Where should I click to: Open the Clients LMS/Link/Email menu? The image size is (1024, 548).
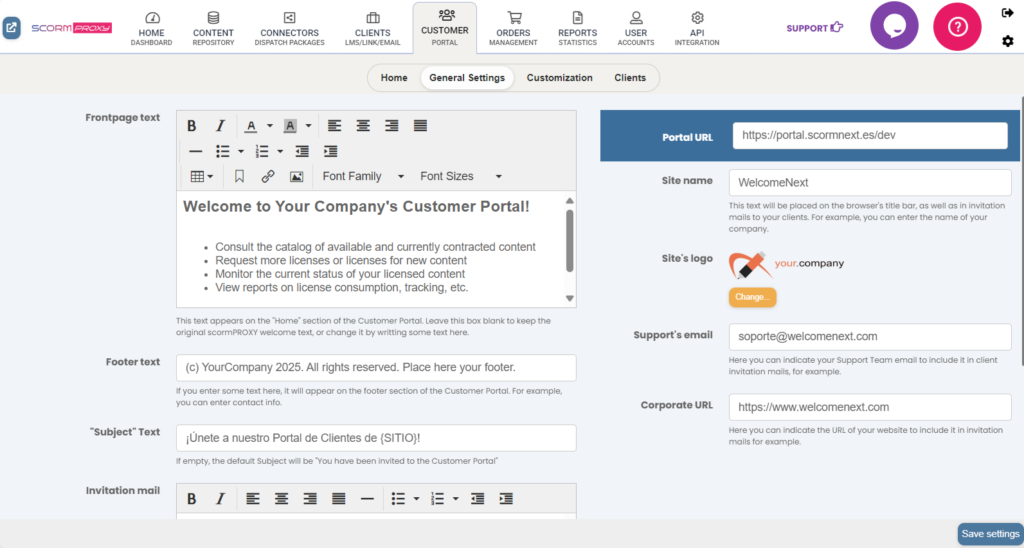[x=373, y=29]
